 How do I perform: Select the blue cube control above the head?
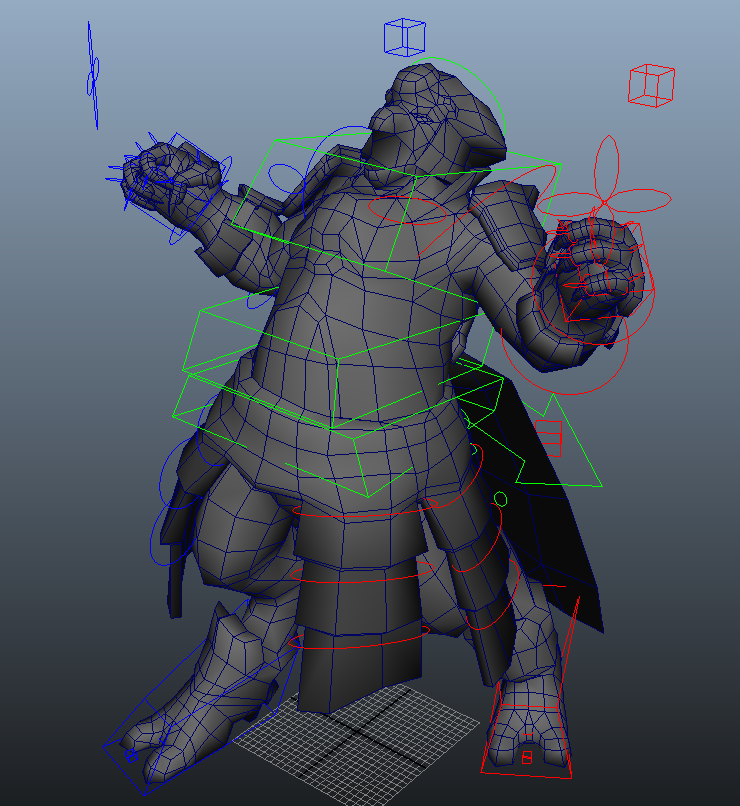point(404,37)
